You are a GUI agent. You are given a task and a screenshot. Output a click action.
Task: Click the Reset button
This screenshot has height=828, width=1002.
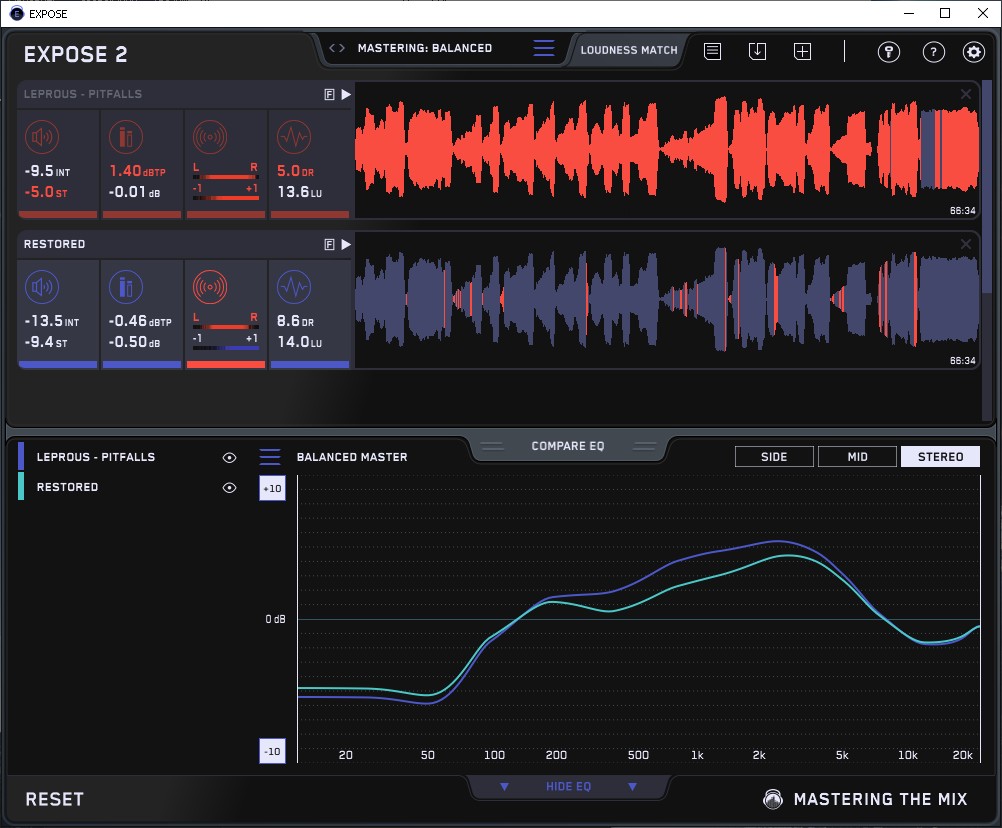tap(55, 799)
